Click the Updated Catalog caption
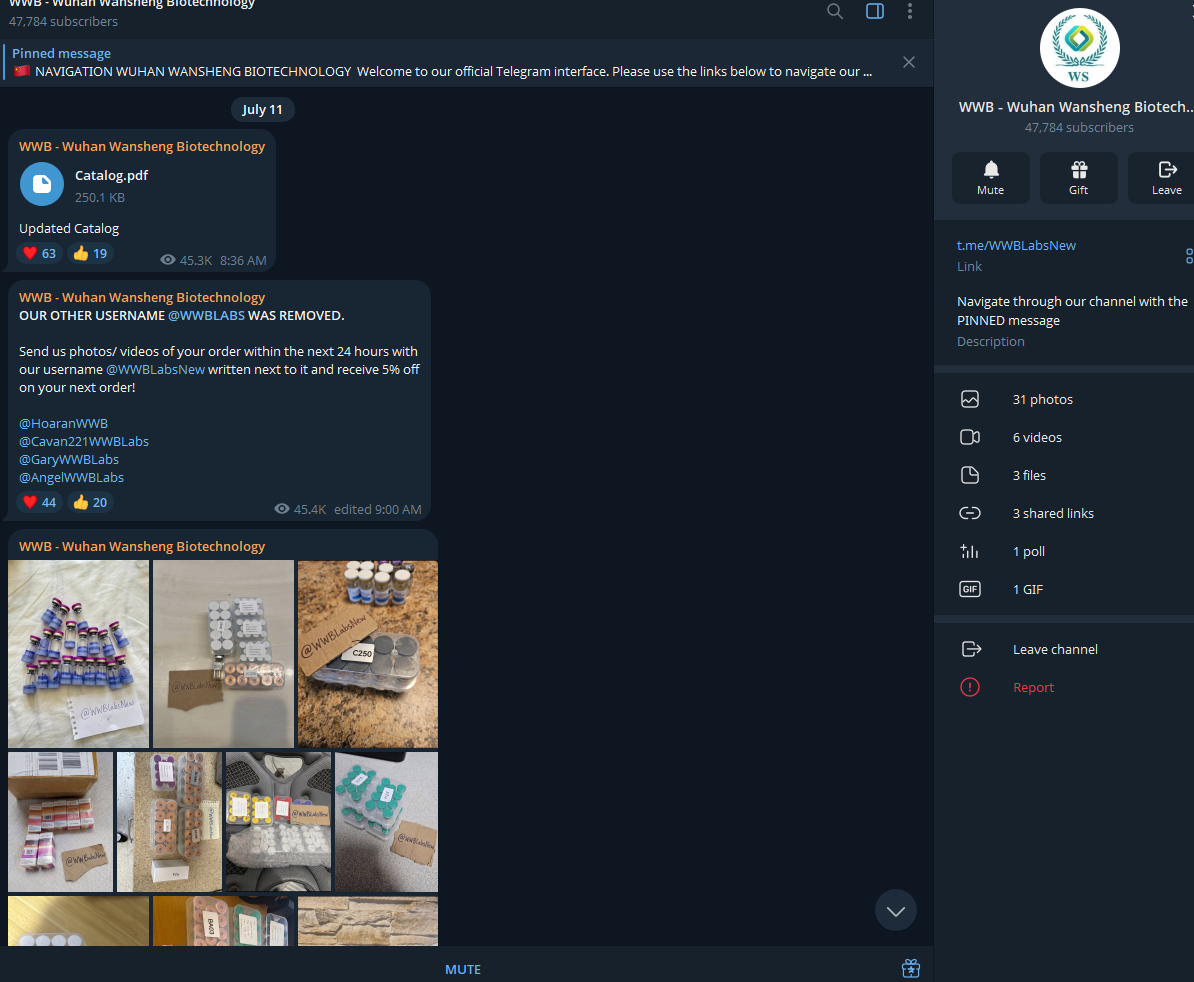 pos(69,228)
